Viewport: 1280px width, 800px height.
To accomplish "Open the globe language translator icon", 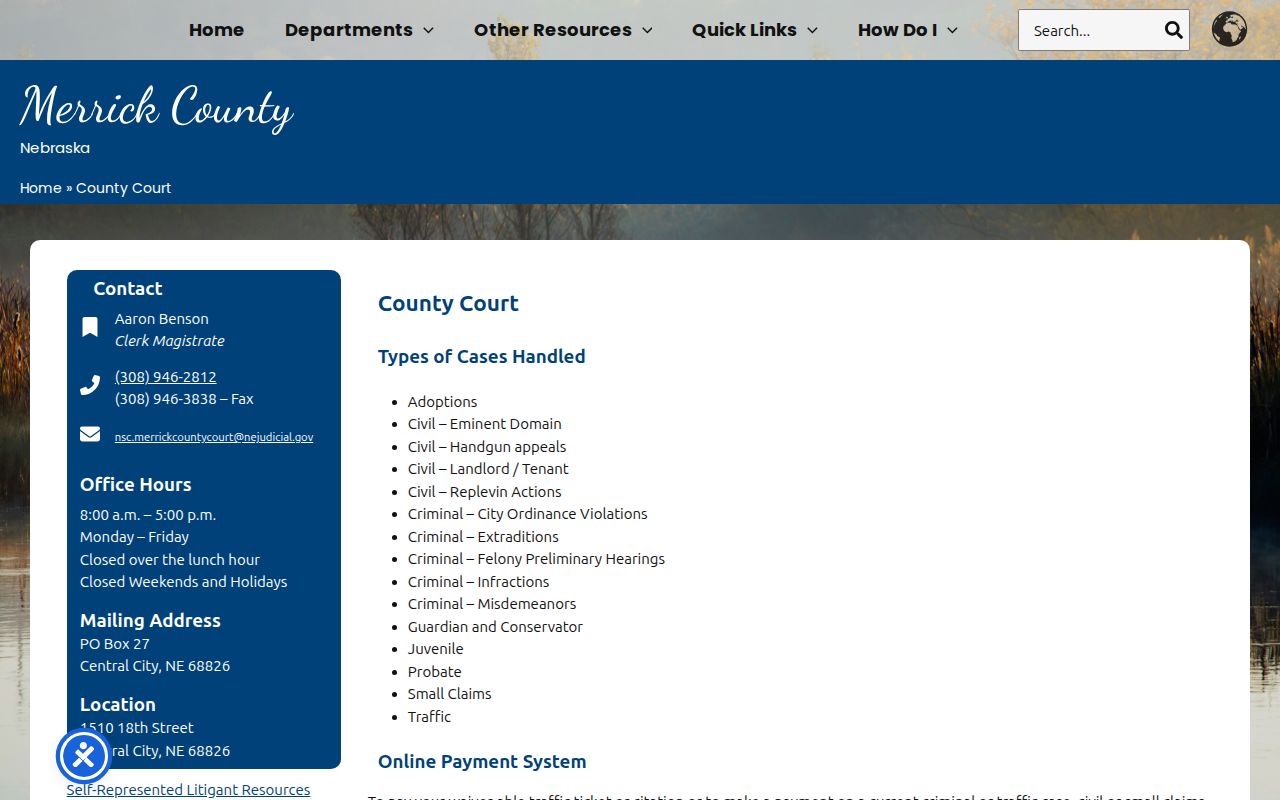I will 1229,29.
